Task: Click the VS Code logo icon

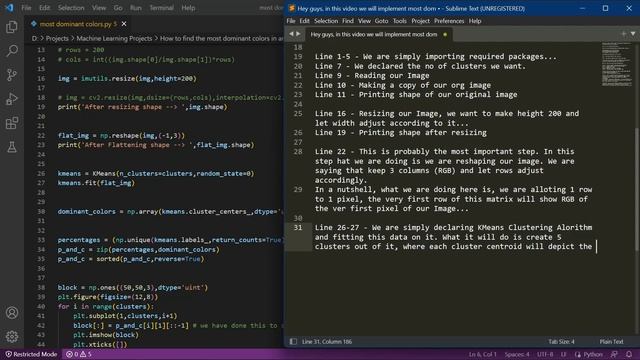Action: click(9, 8)
